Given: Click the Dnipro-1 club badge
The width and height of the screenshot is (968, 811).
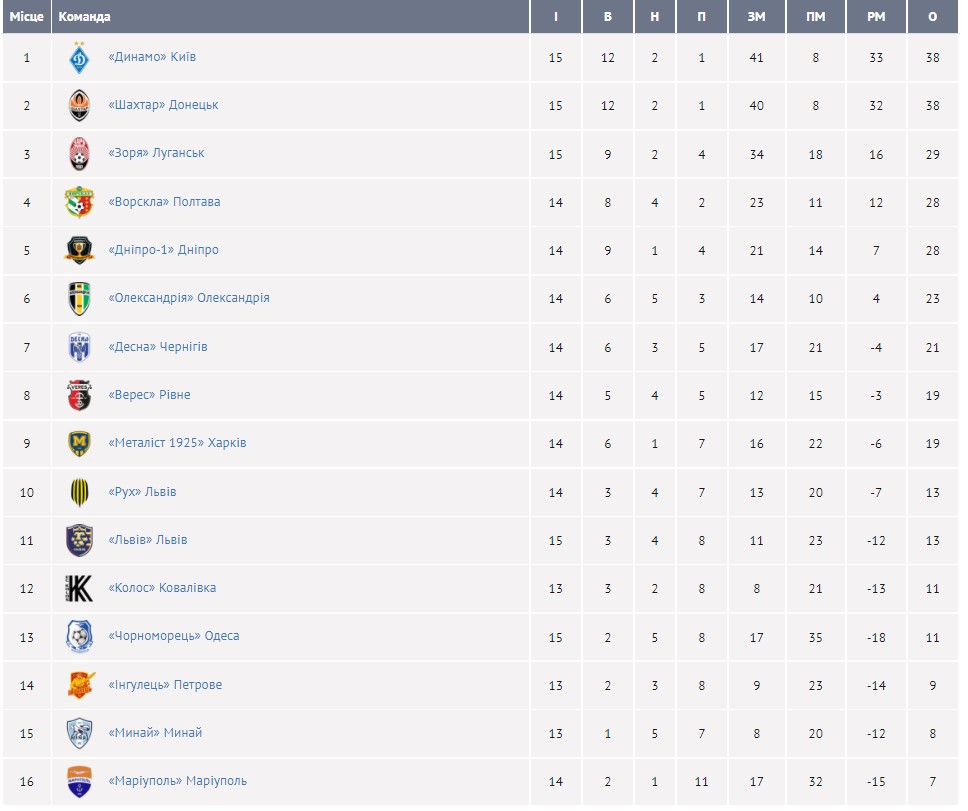Looking at the screenshot, I should pos(79,250).
